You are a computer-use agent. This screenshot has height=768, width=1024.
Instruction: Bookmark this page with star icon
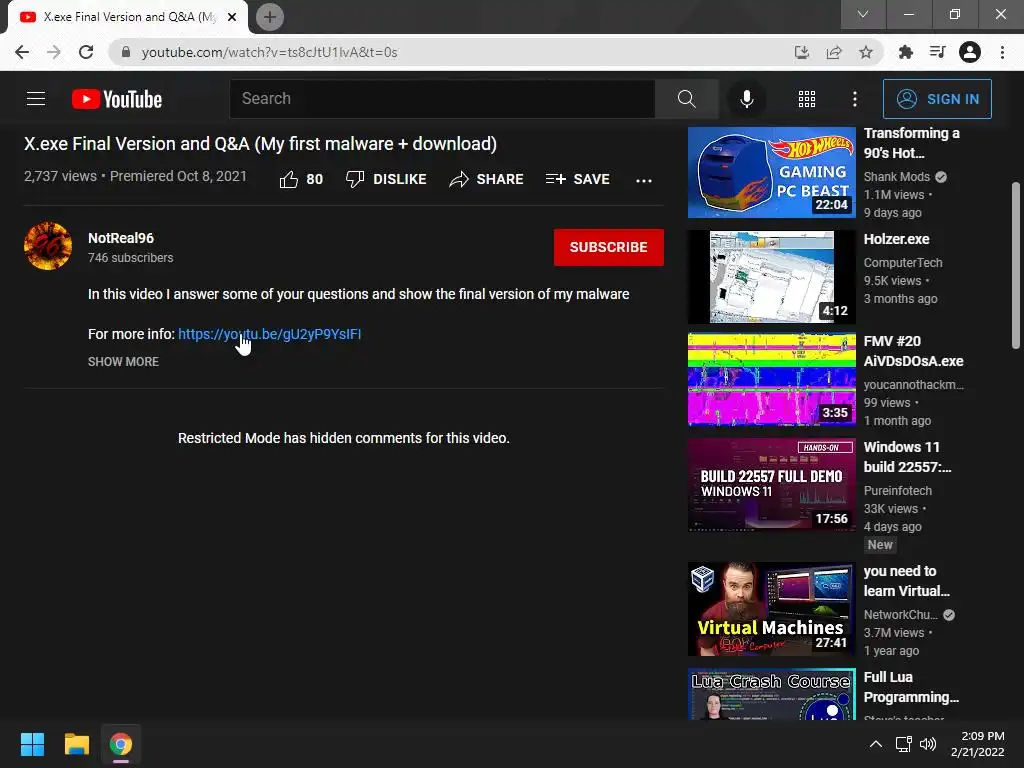coord(866,52)
